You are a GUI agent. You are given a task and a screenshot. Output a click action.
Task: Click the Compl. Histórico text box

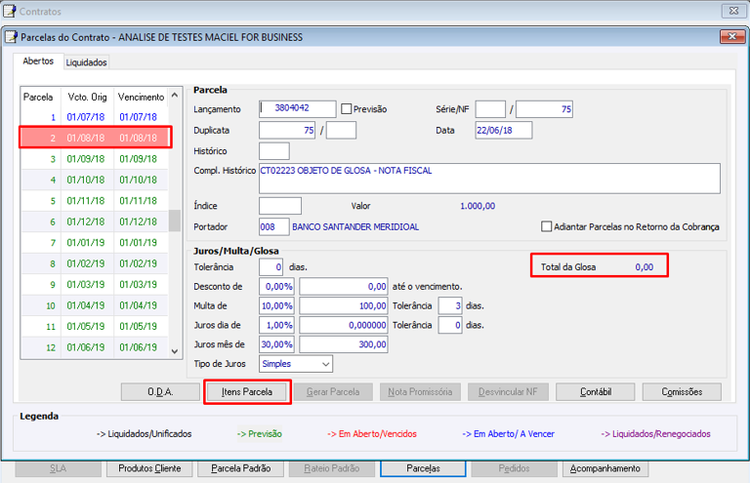click(x=490, y=178)
